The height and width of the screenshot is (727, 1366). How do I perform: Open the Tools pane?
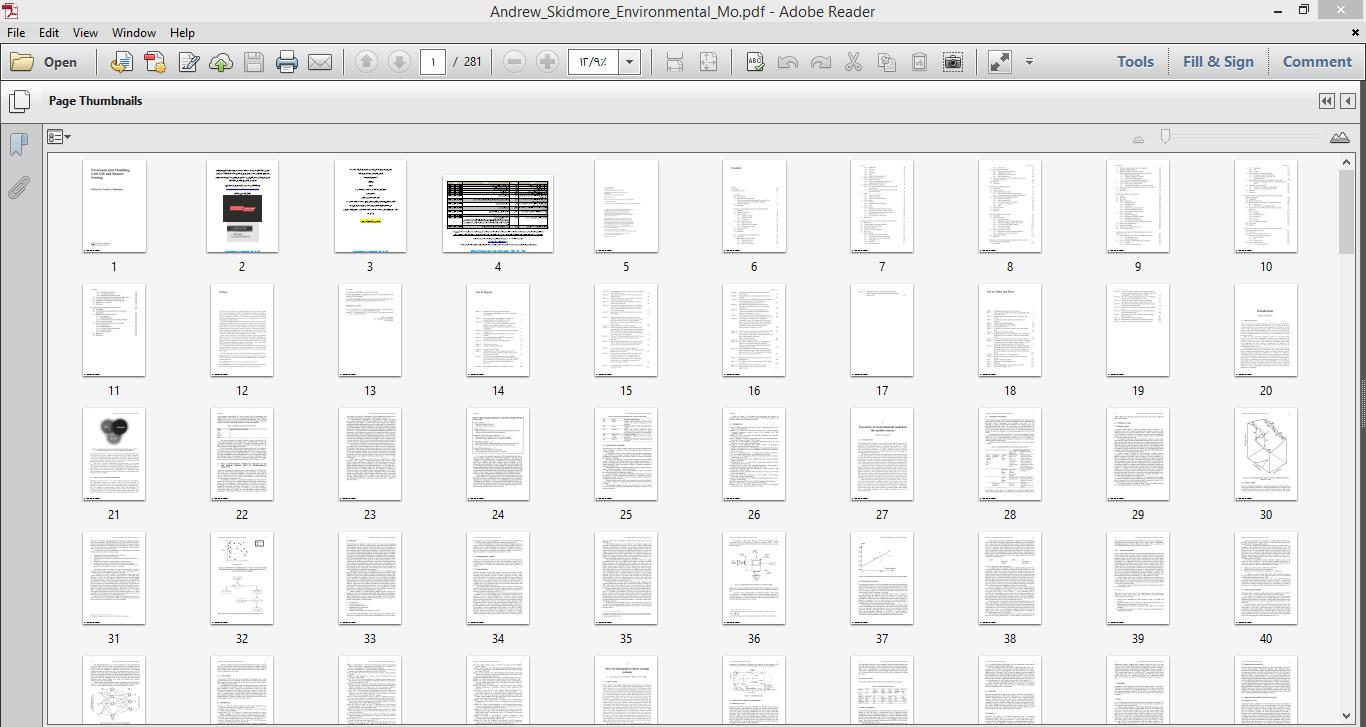coord(1135,62)
